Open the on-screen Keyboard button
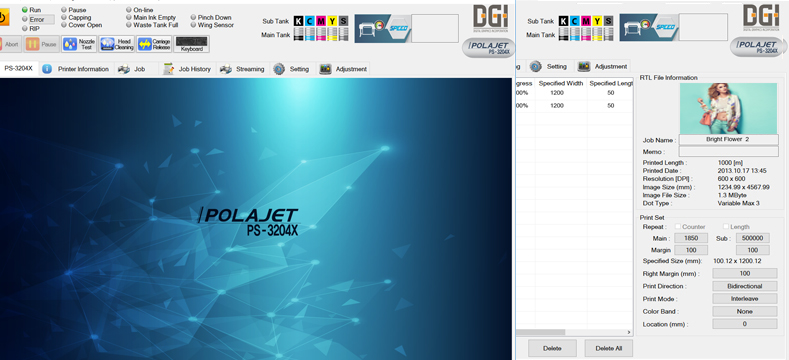The width and height of the screenshot is (789, 360). (x=192, y=44)
